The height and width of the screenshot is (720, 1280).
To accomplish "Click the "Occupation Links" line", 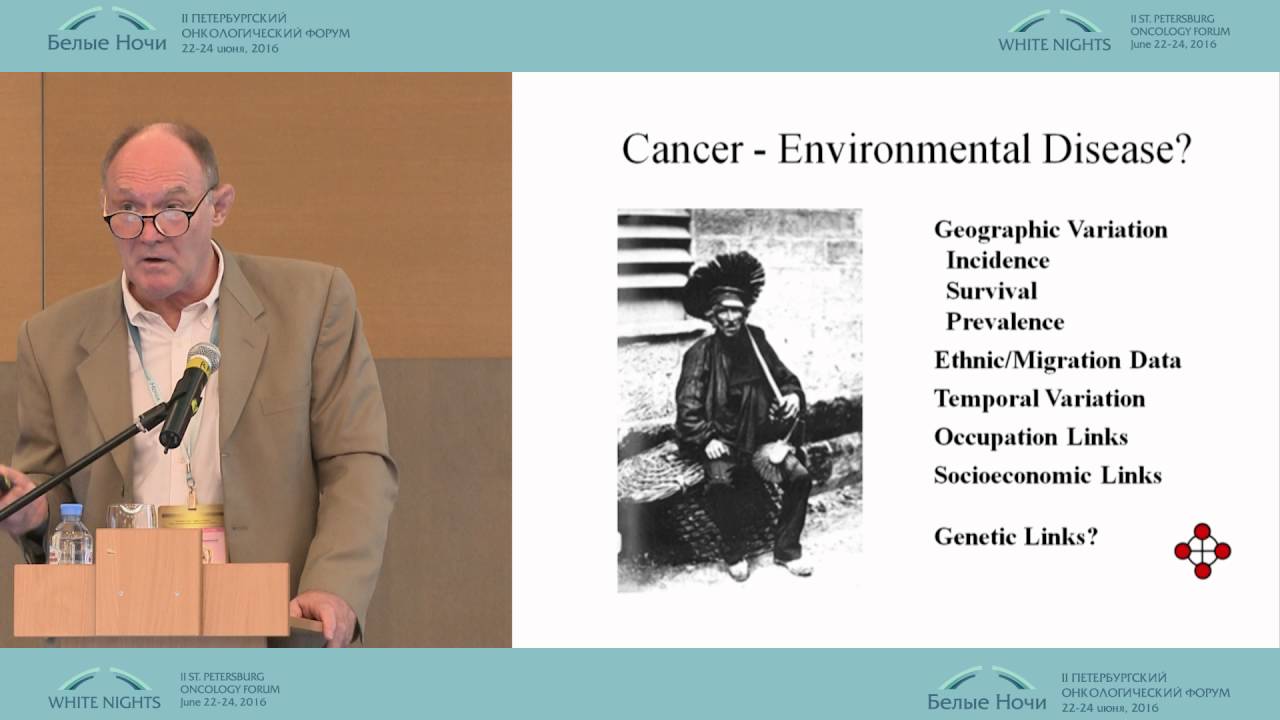I will 1030,437.
